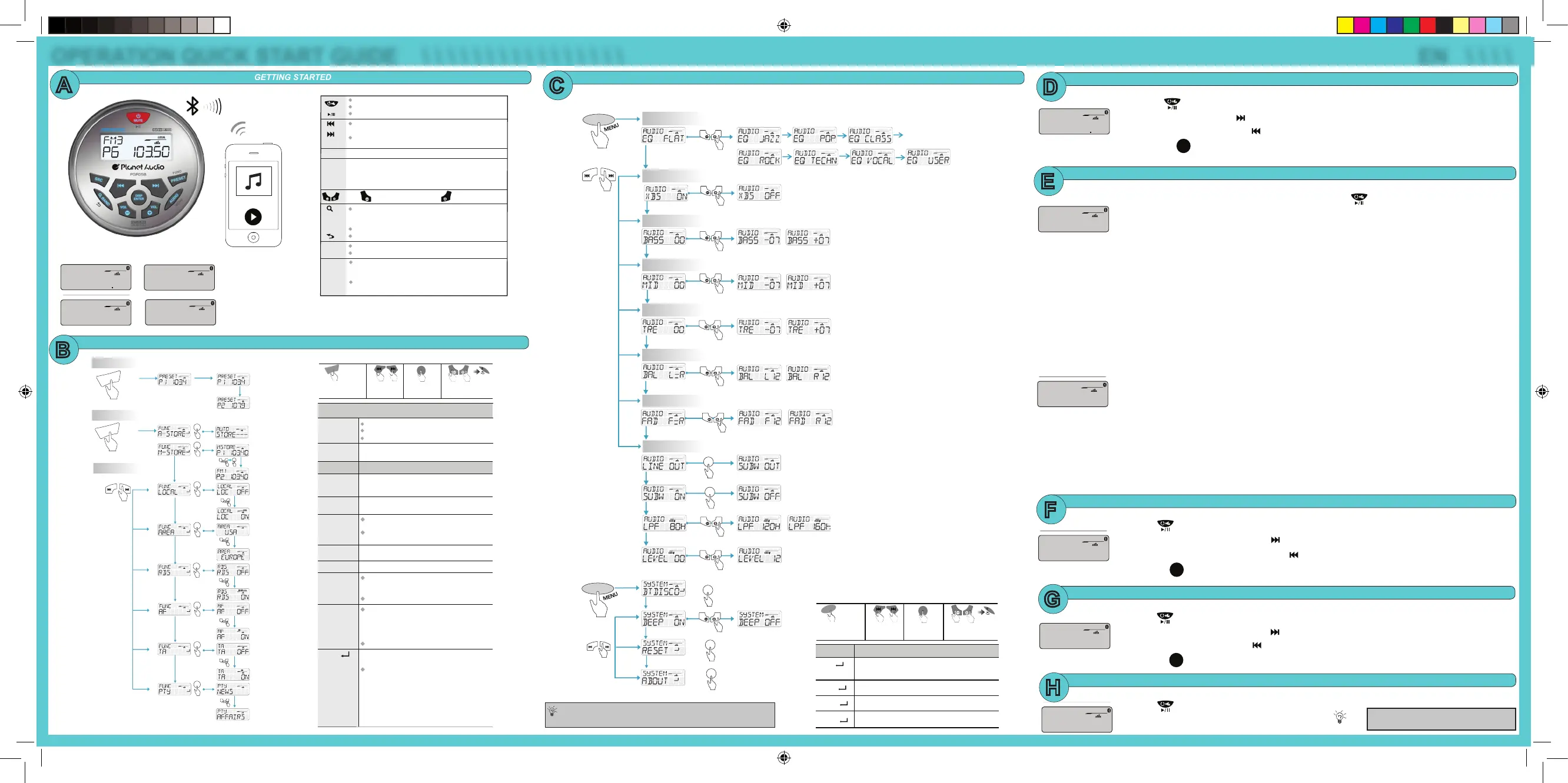This screenshot has height=783, width=1568.
Task: Click the DISP ENTER center knob on radio
Action: 139,197
